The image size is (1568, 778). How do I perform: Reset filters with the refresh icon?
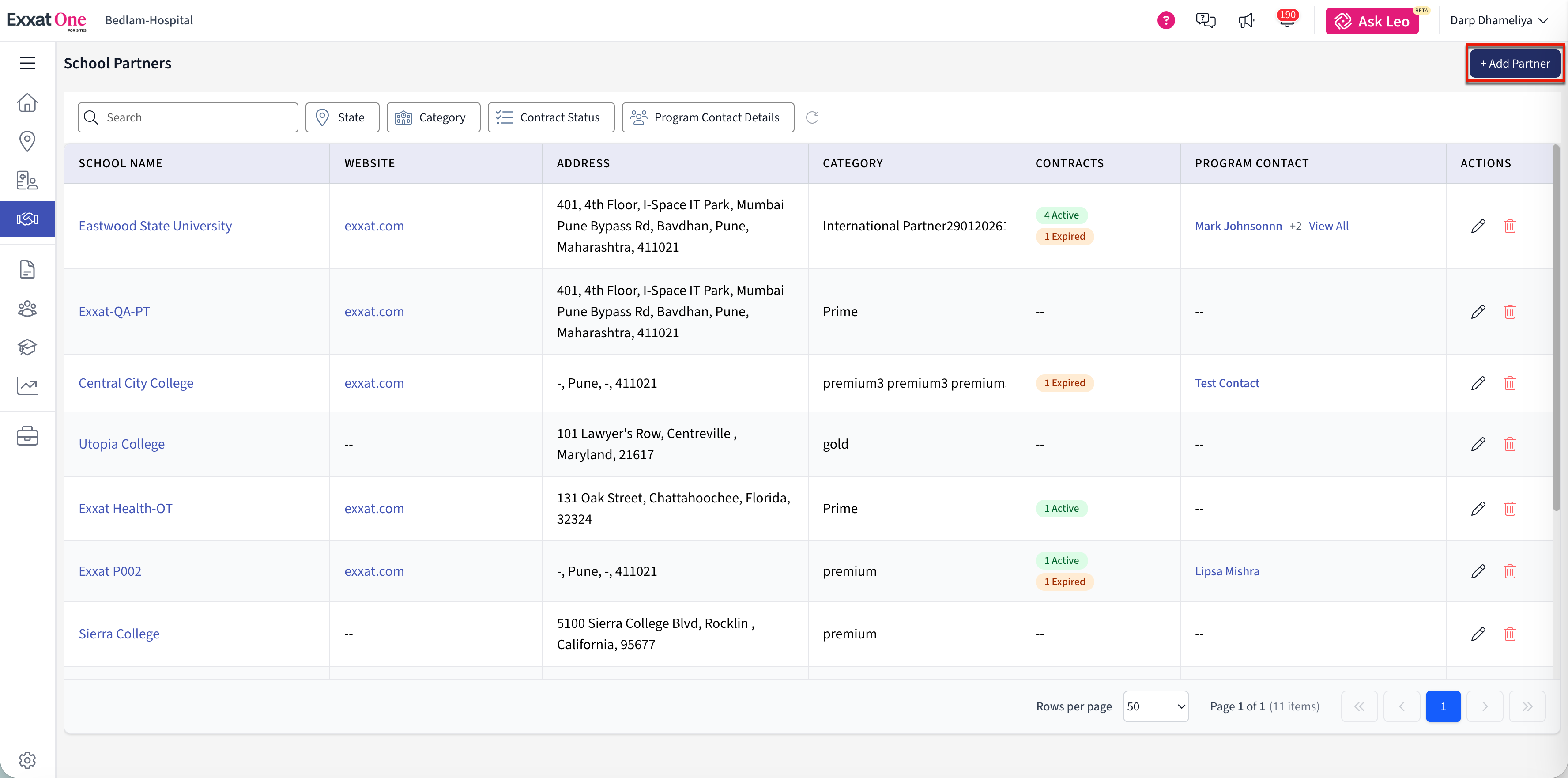812,117
